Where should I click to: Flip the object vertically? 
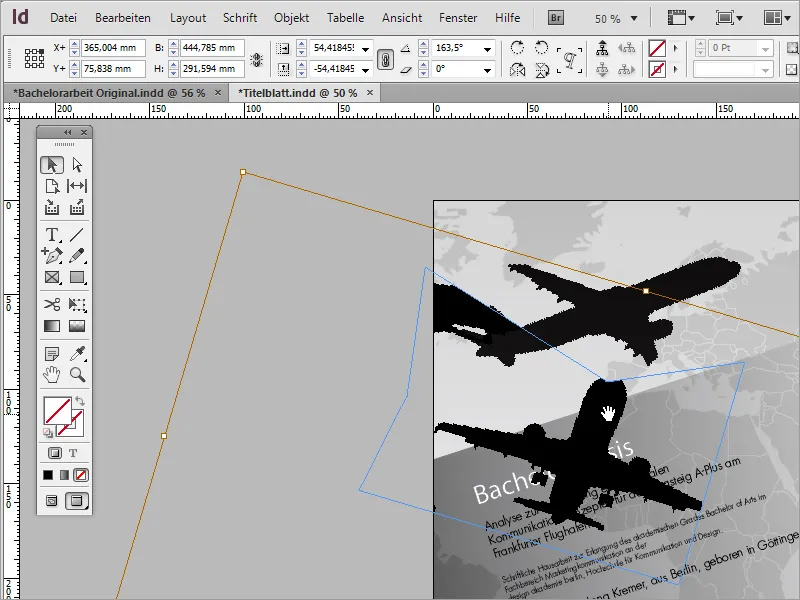click(541, 69)
